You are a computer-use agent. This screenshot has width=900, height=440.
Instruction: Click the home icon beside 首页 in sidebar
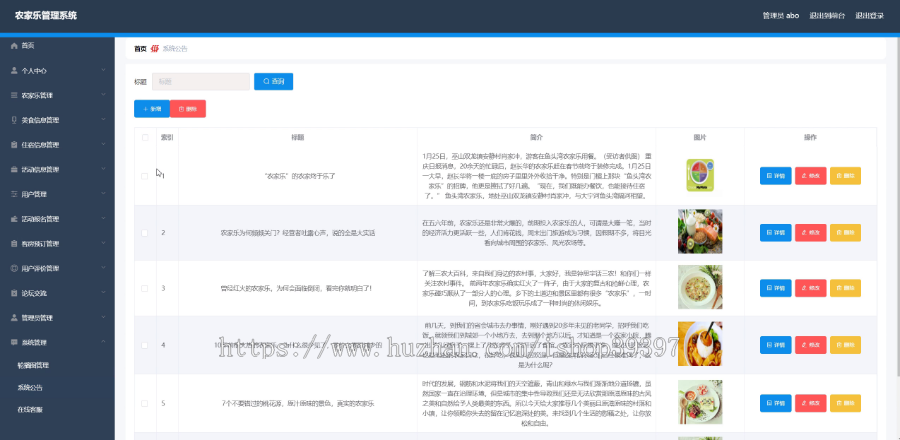point(14,45)
